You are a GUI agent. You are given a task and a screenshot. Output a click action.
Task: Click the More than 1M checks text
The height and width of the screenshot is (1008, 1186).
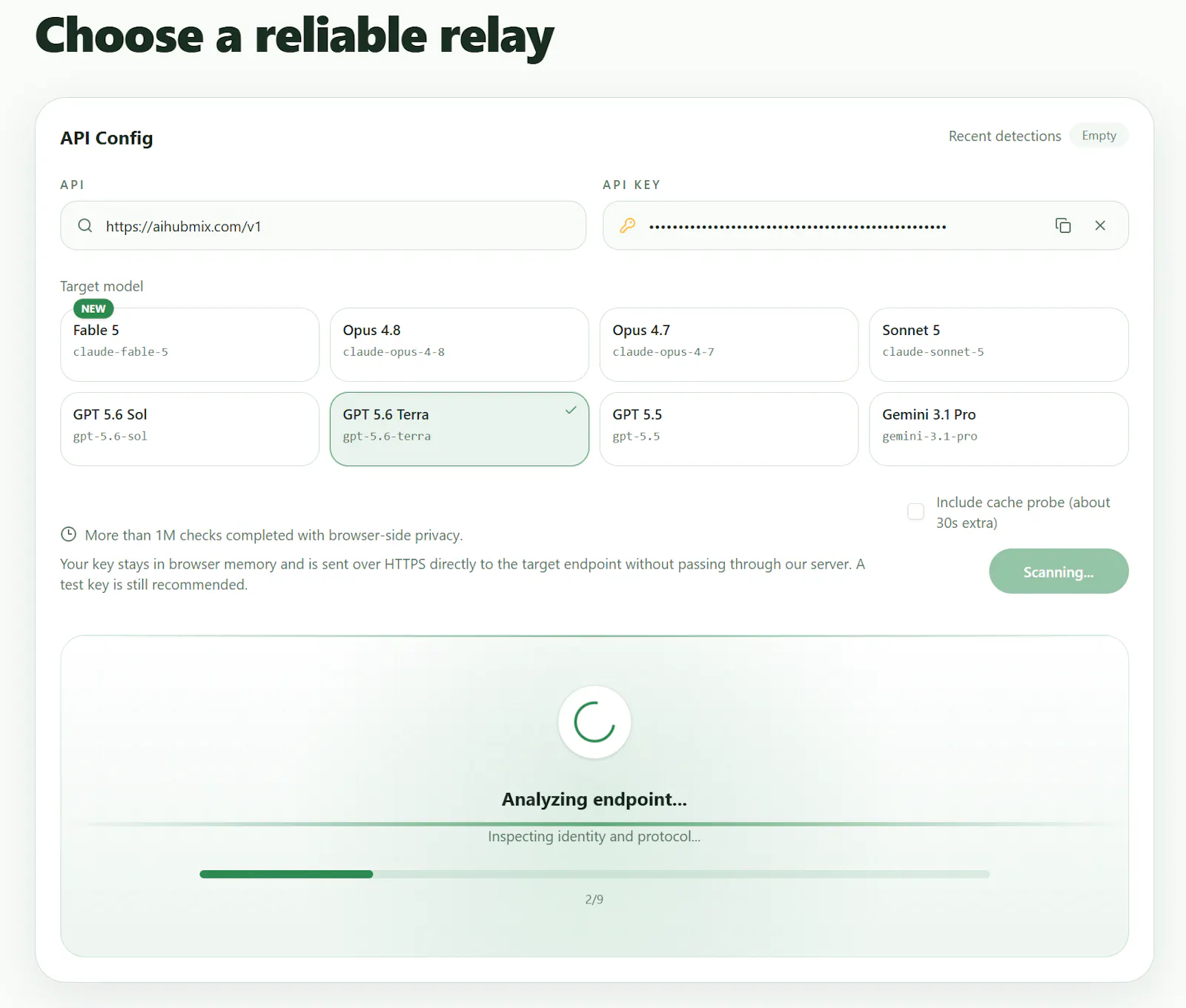[274, 535]
